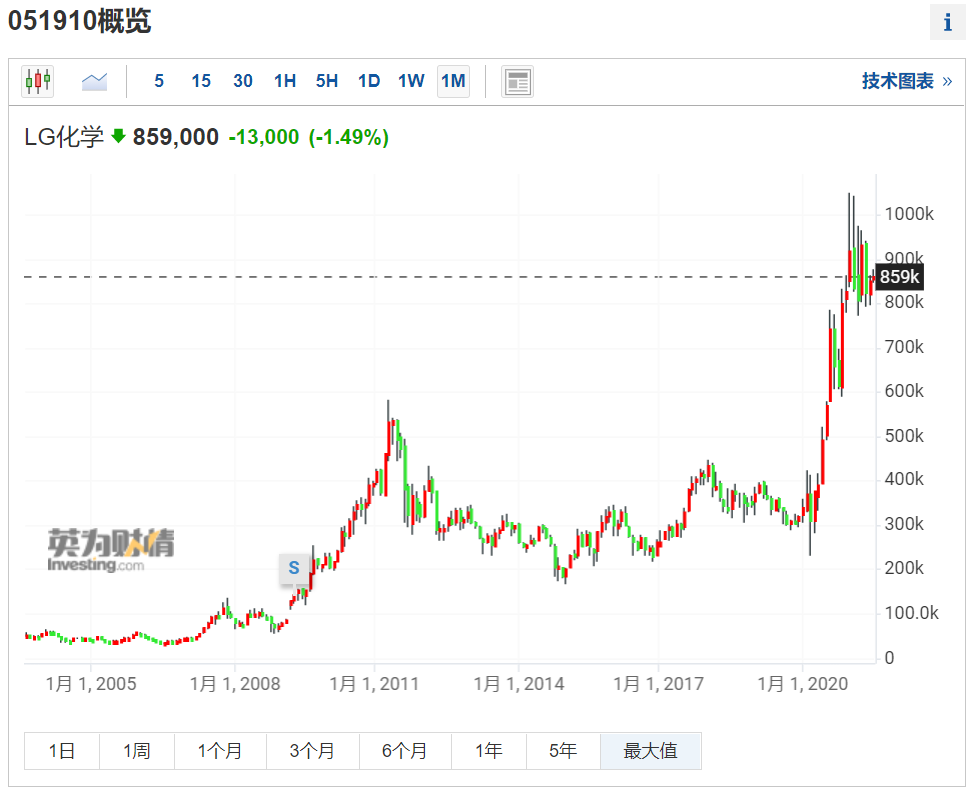
Task: Click the 1月 1, 2020 axis label
Action: coord(802,684)
